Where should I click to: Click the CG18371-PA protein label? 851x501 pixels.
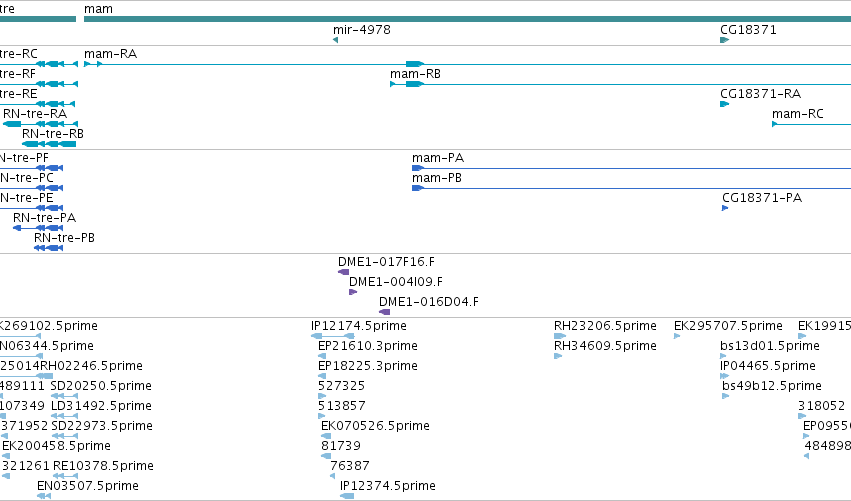[762, 198]
